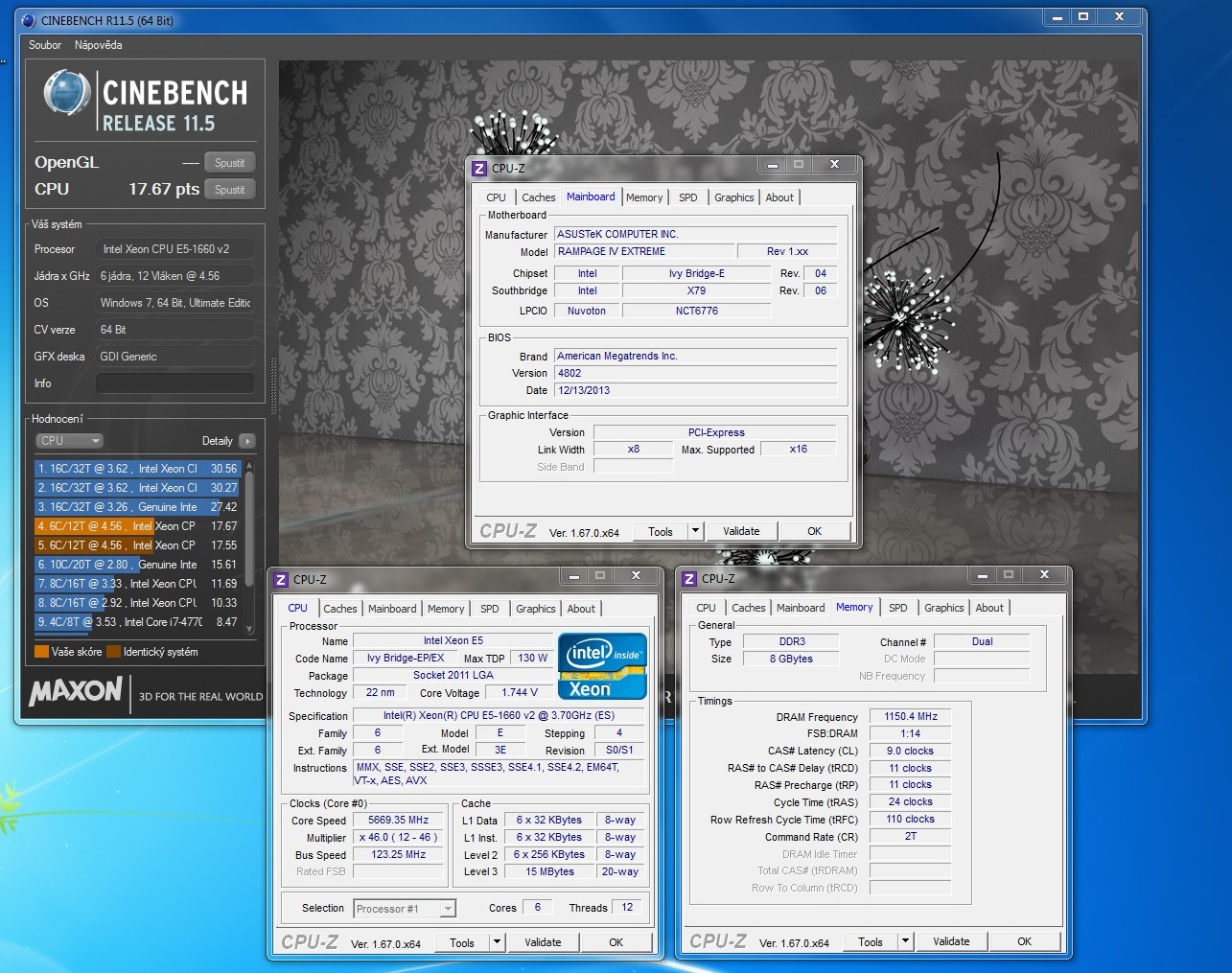The width and height of the screenshot is (1232, 973).
Task: Click OK in Memory CPU-Z window
Action: (1025, 941)
